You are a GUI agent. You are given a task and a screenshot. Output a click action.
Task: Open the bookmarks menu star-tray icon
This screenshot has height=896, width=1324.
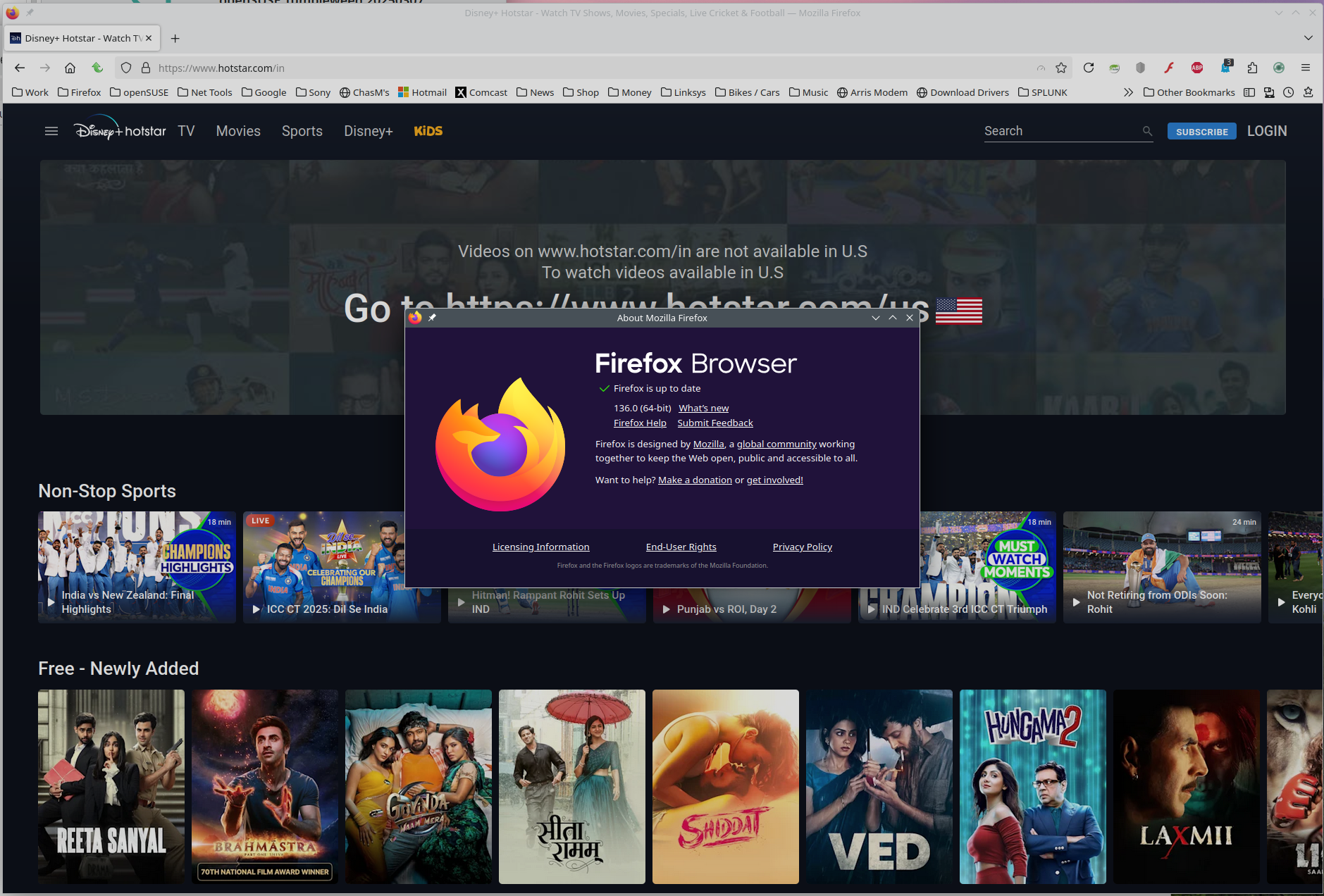(1308, 92)
